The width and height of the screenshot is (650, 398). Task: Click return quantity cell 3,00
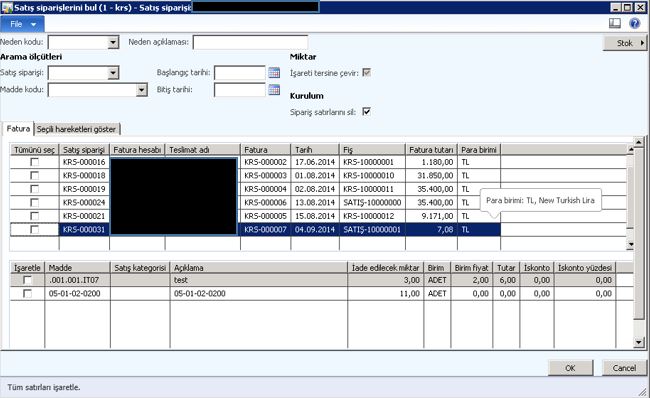tap(386, 280)
